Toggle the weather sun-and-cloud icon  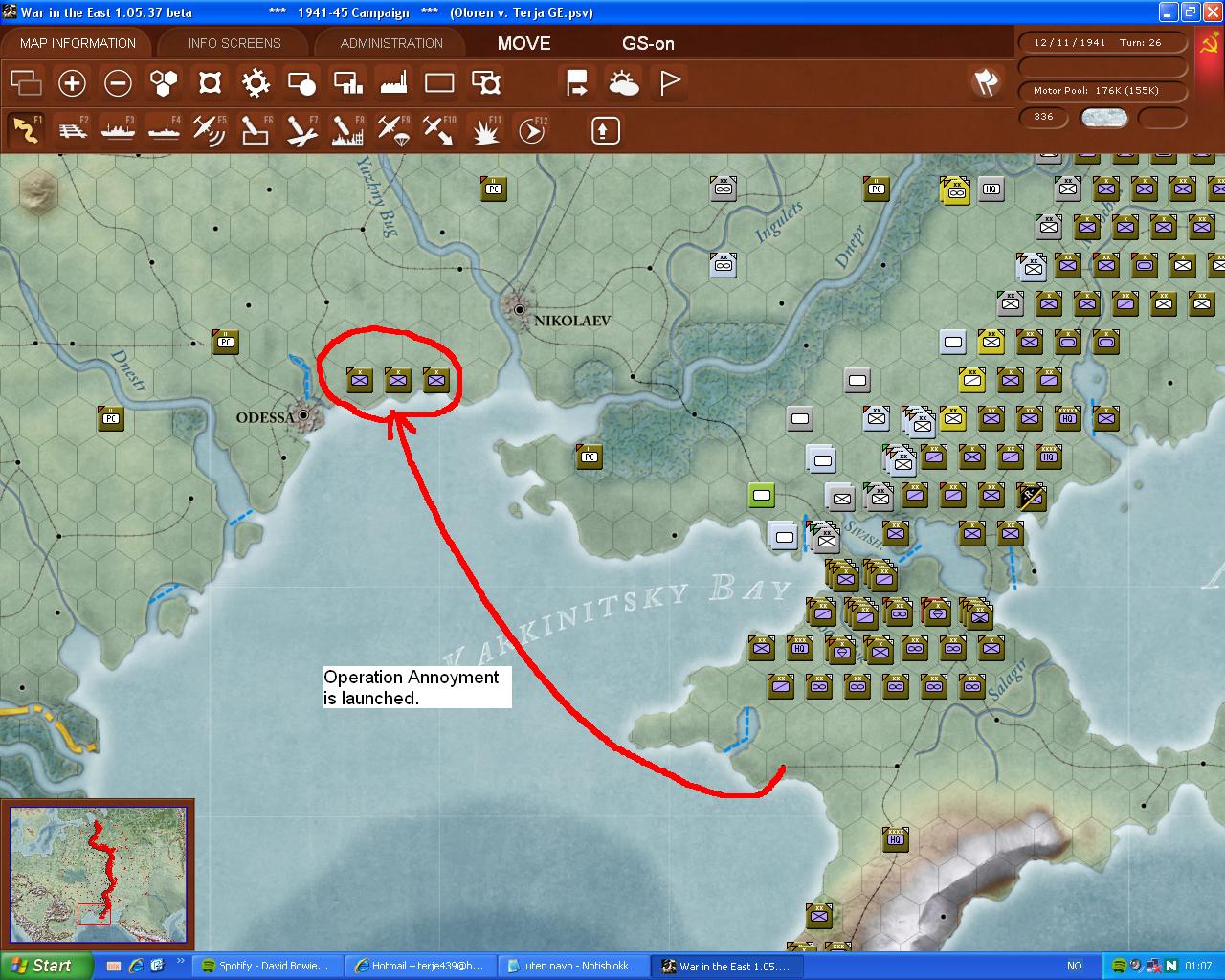(623, 83)
